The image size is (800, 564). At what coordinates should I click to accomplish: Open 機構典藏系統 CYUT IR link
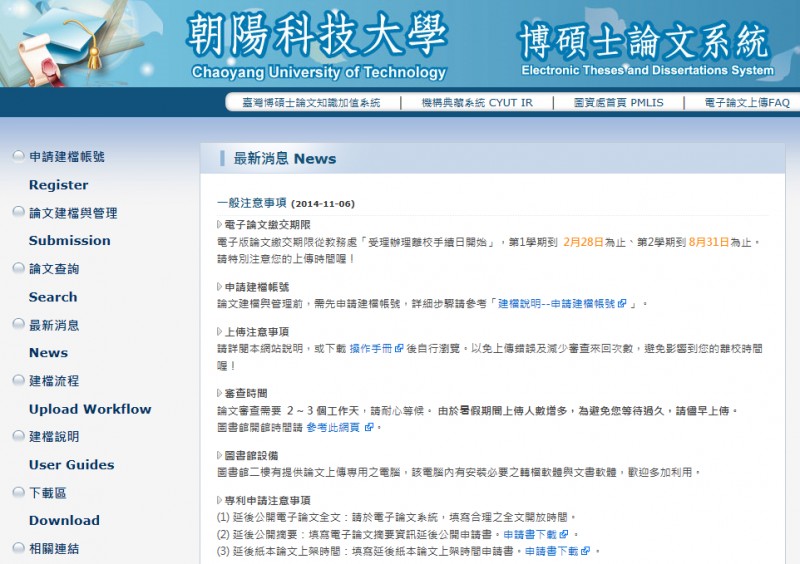(x=477, y=103)
